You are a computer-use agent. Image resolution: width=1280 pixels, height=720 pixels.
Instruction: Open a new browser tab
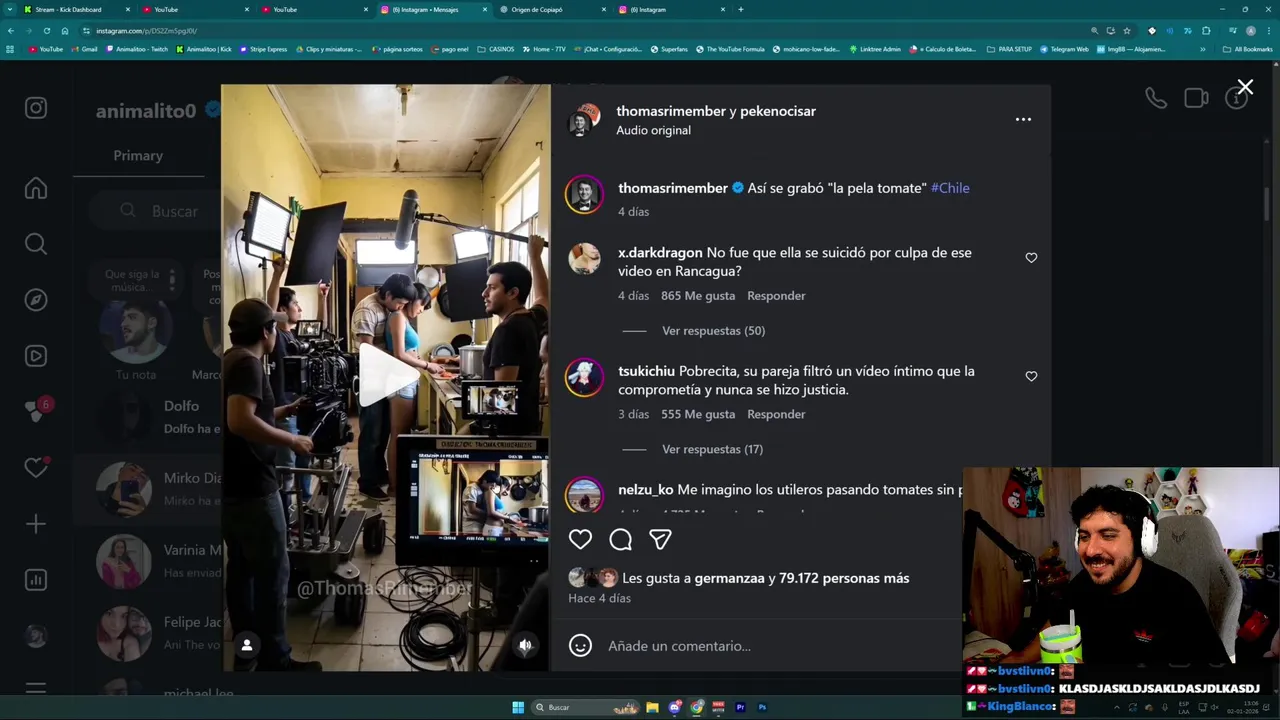[740, 10]
